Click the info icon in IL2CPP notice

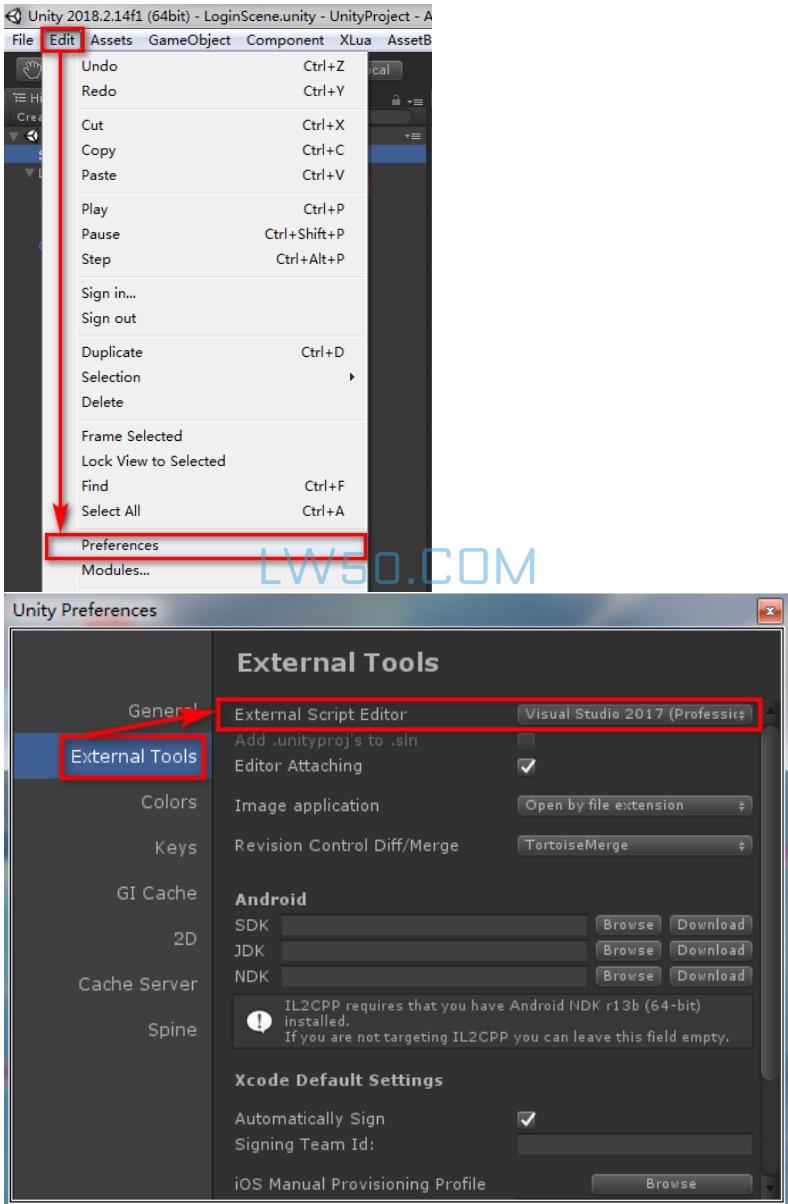(258, 1020)
